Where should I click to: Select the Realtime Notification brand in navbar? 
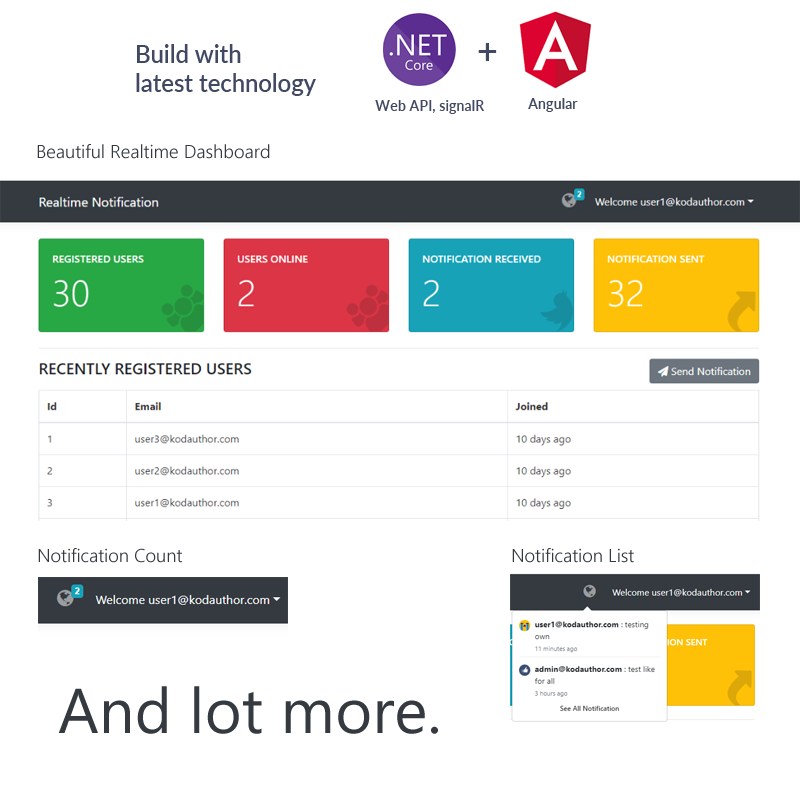click(98, 201)
